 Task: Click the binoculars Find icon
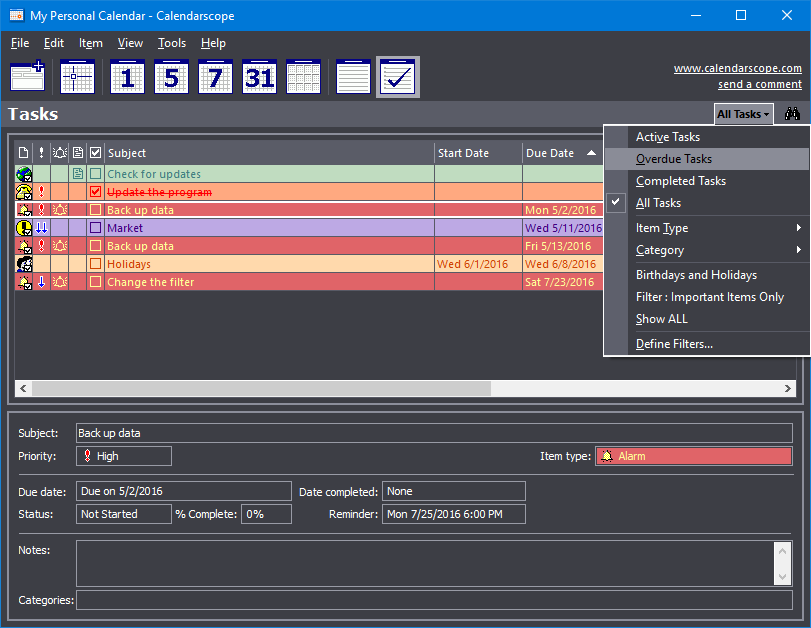coord(792,114)
